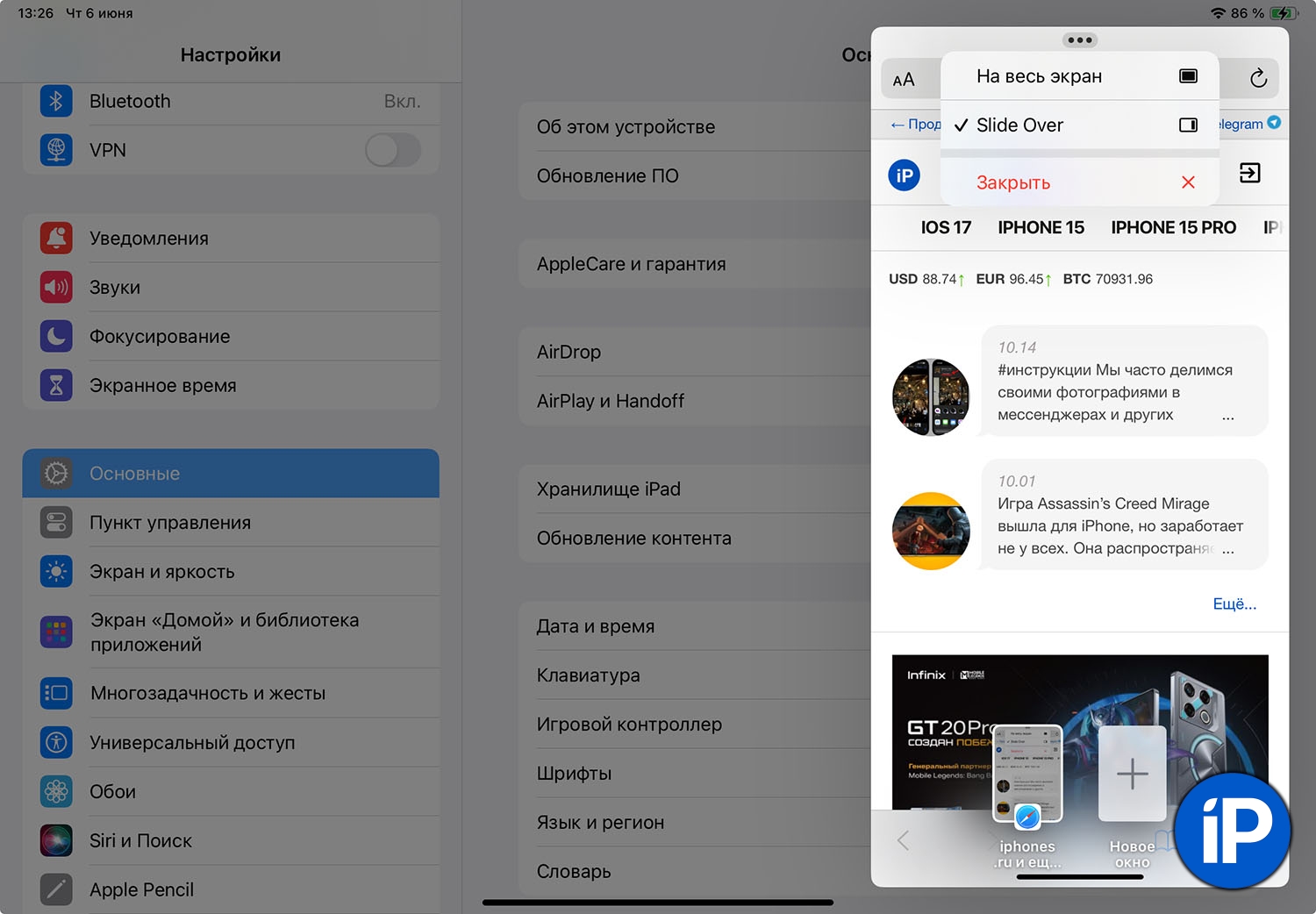The height and width of the screenshot is (914, 1316).
Task: Choose На весь экран from multitasking menu
Action: pyautogui.click(x=1080, y=76)
